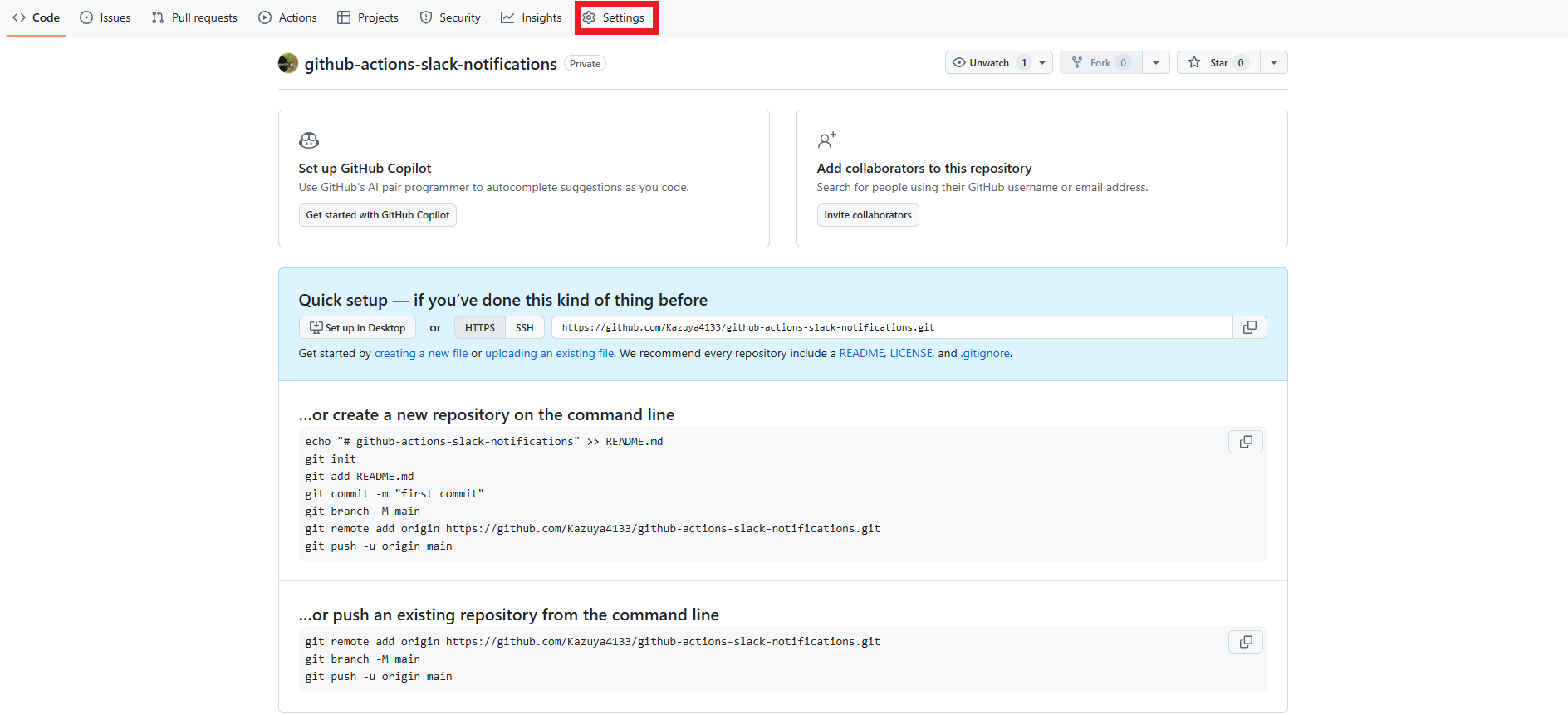Click the Private visibility badge
1568x715 pixels.
coord(586,64)
